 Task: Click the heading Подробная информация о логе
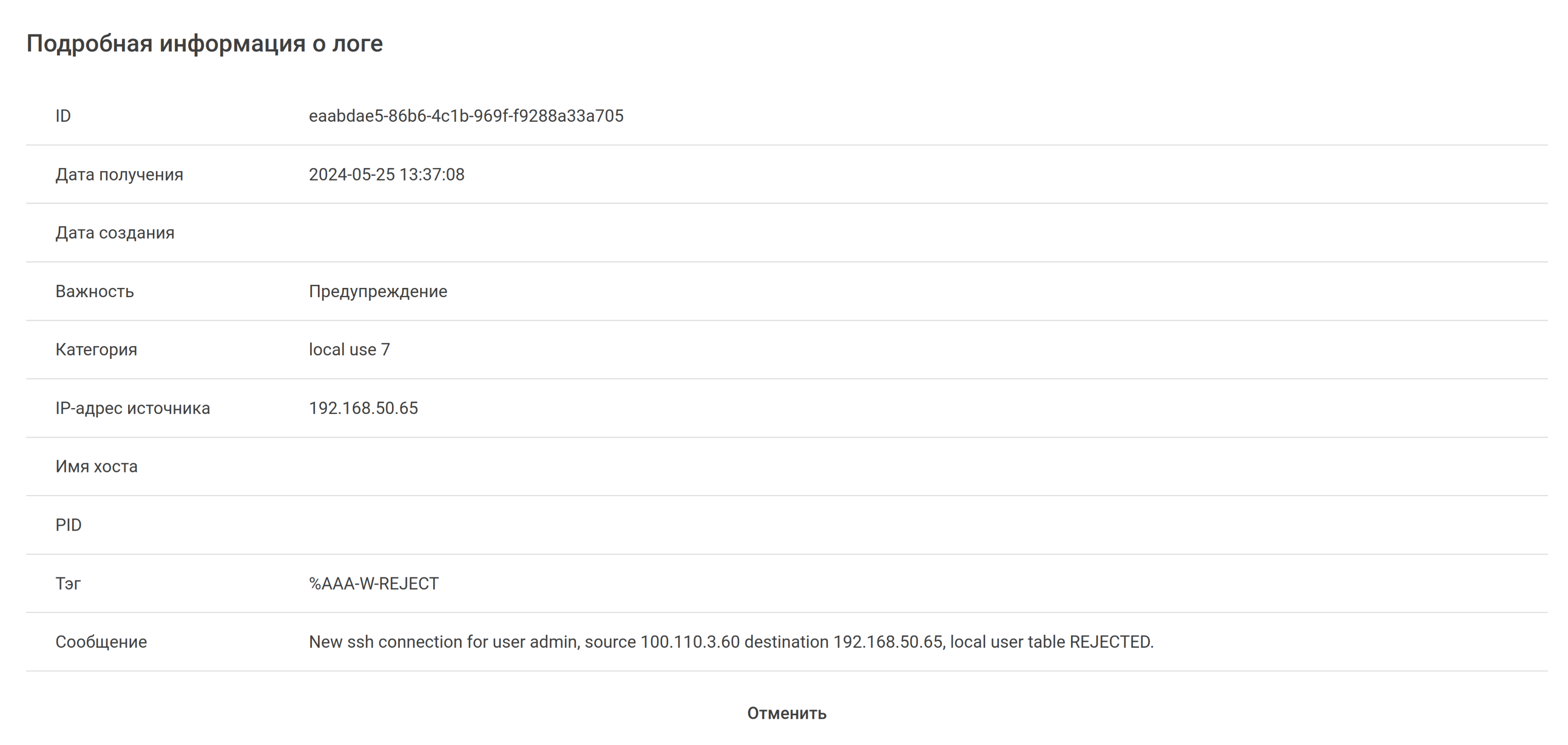pyautogui.click(x=205, y=43)
